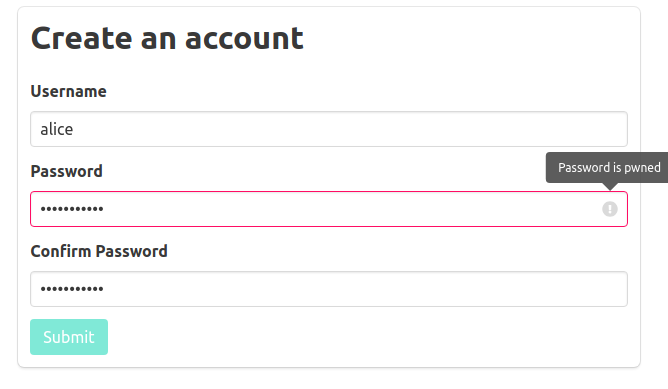Click the Confirm Password label text
Viewport: 668px width, 389px height.
point(99,251)
